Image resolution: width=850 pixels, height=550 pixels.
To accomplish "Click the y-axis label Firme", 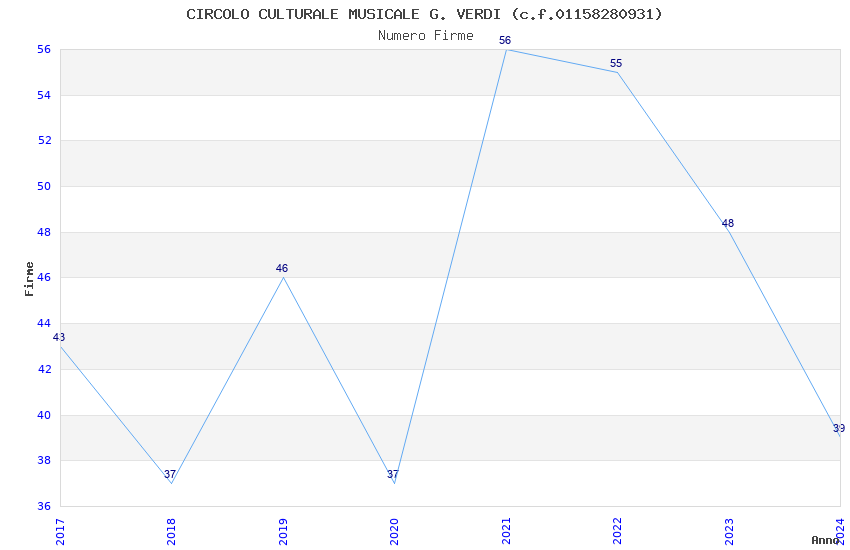I will pyautogui.click(x=29, y=279).
